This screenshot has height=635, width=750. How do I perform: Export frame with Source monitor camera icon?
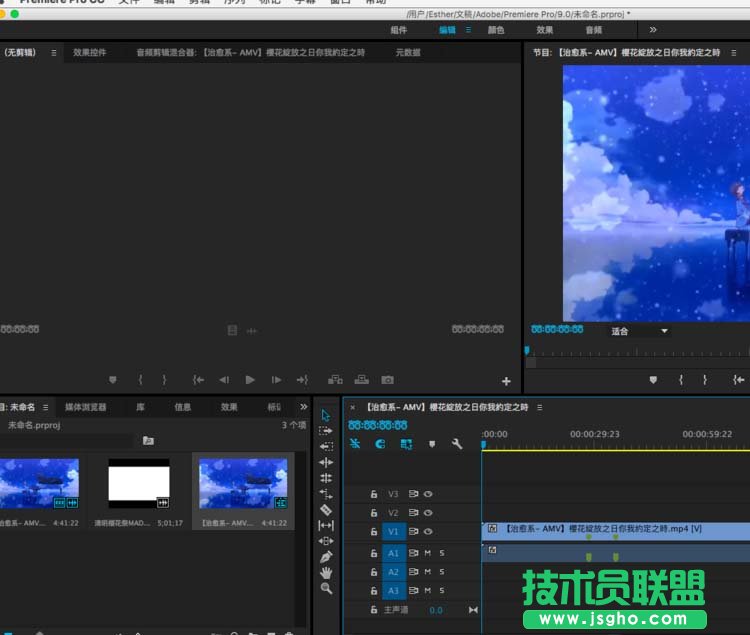387,380
